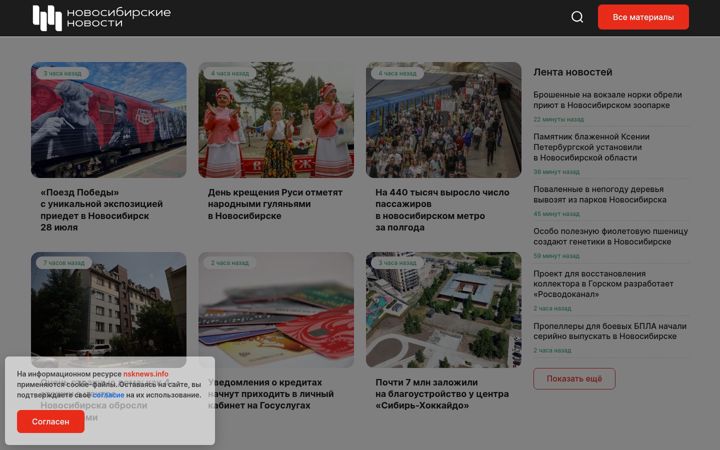Click the 45 минут назад timestamp
This screenshot has width=720, height=450.
pyautogui.click(x=556, y=214)
